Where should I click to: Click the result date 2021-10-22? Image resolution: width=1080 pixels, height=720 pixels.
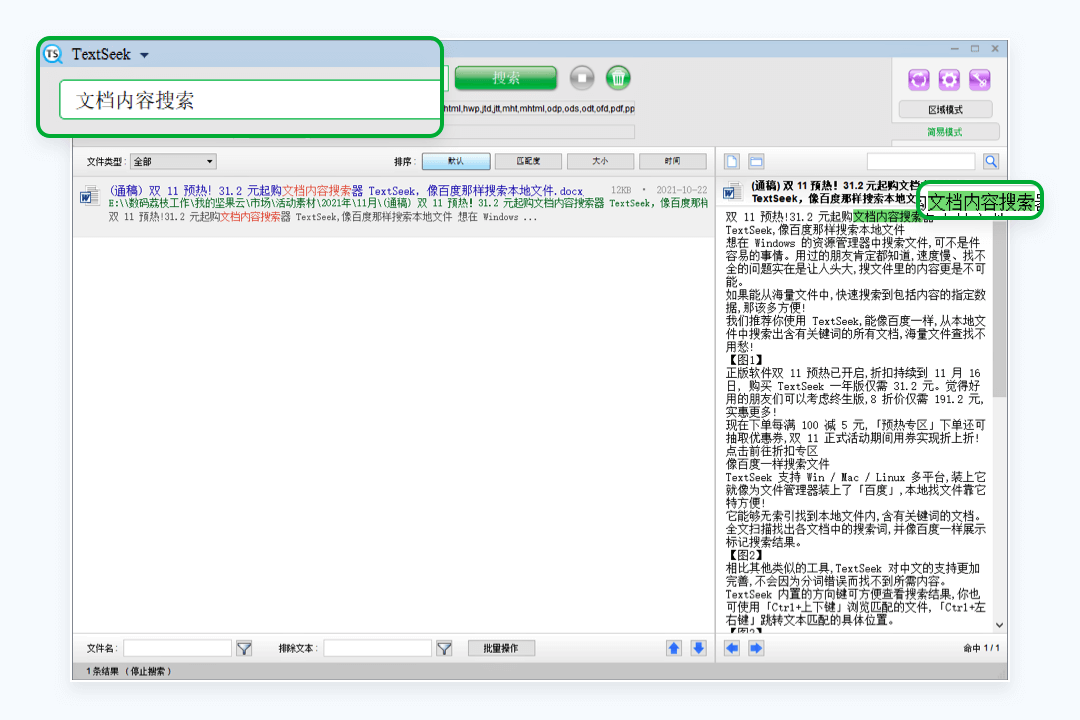click(681, 190)
